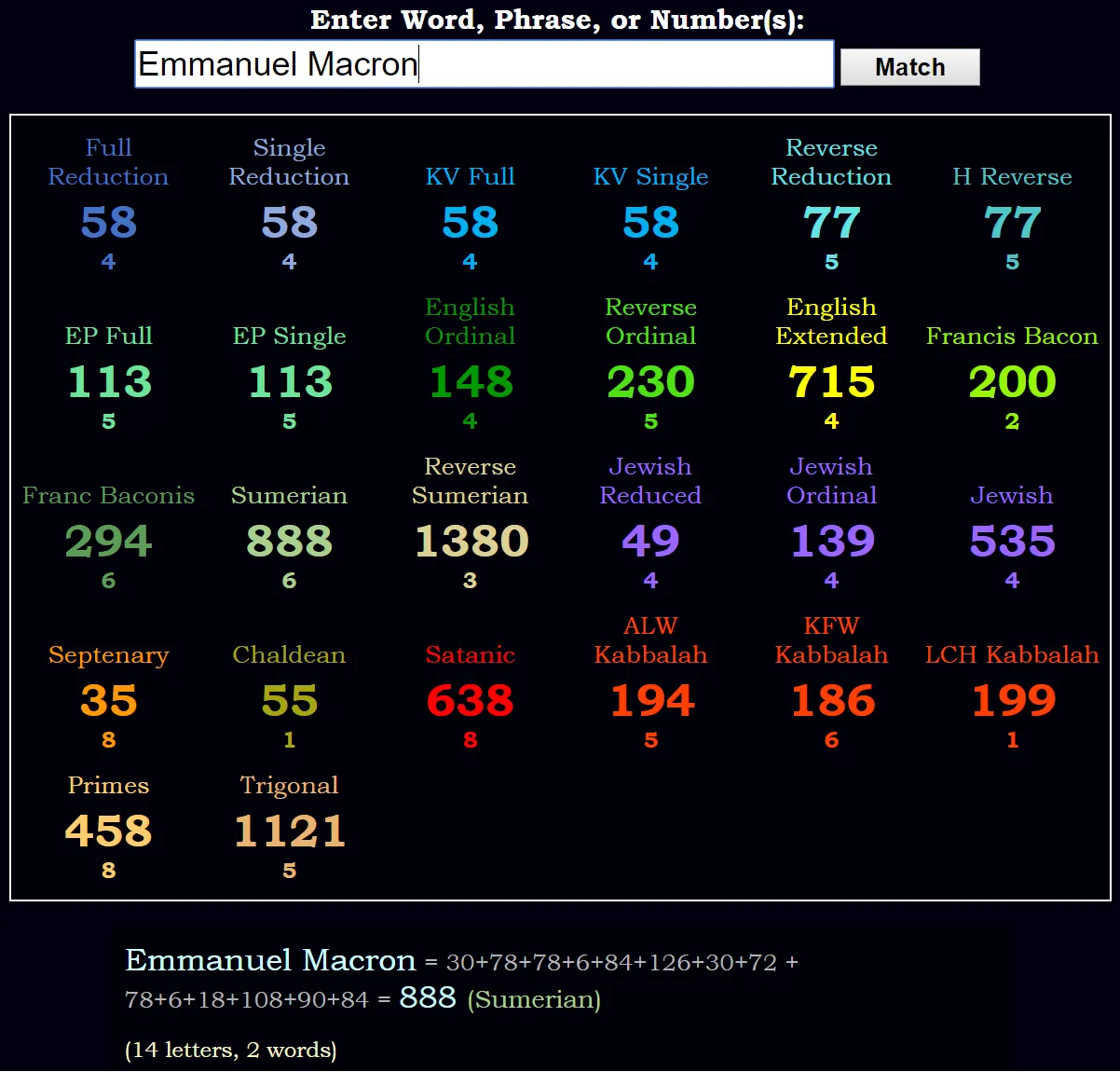Select the Reverse Sumerian cipher label

click(x=470, y=481)
